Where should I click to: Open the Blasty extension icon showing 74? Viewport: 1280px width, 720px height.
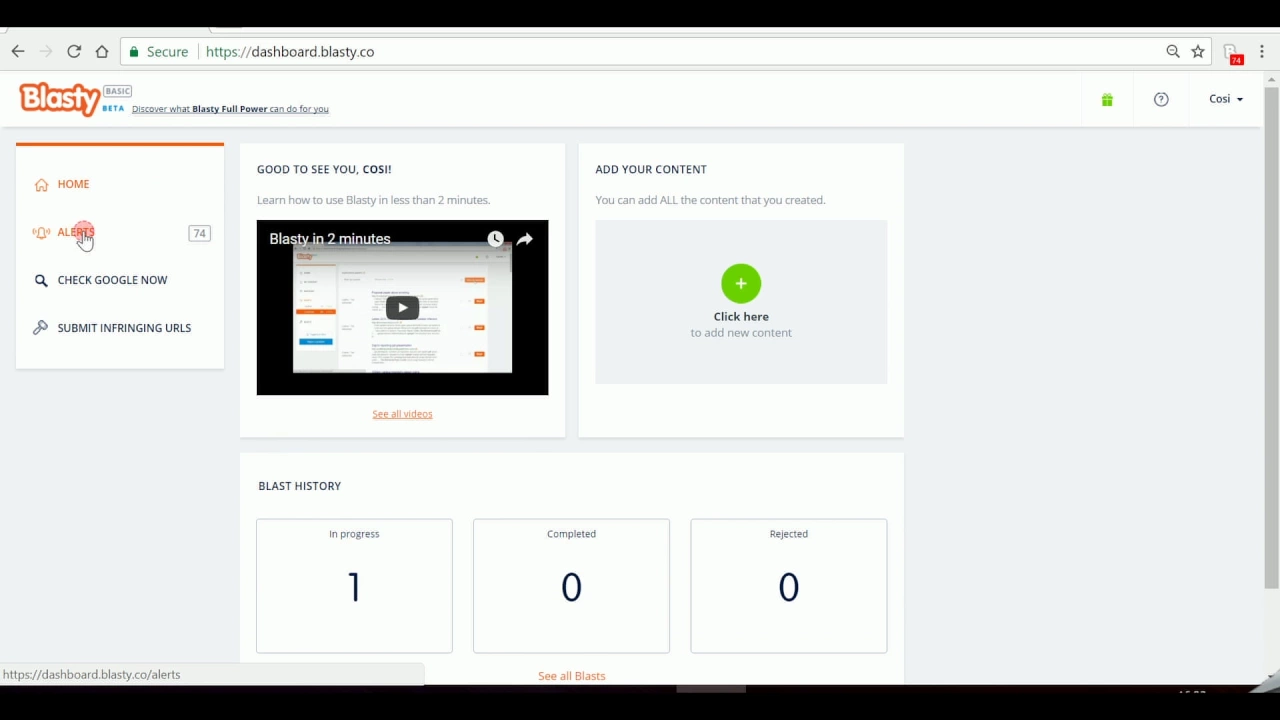click(x=1232, y=53)
